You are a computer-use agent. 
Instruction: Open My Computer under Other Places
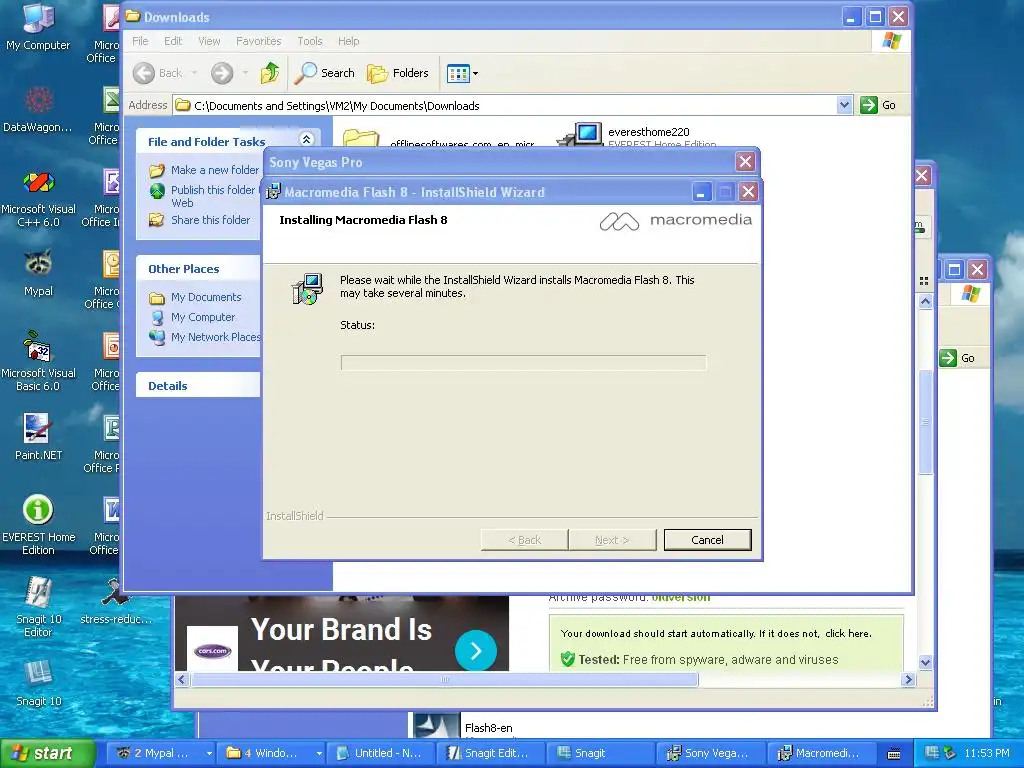192,317
